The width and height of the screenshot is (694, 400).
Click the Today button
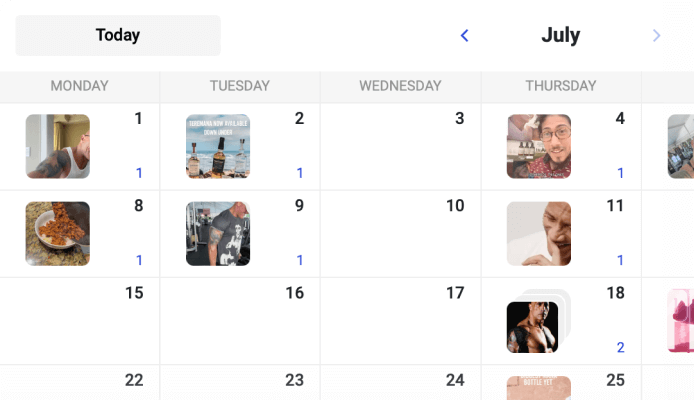coord(118,35)
